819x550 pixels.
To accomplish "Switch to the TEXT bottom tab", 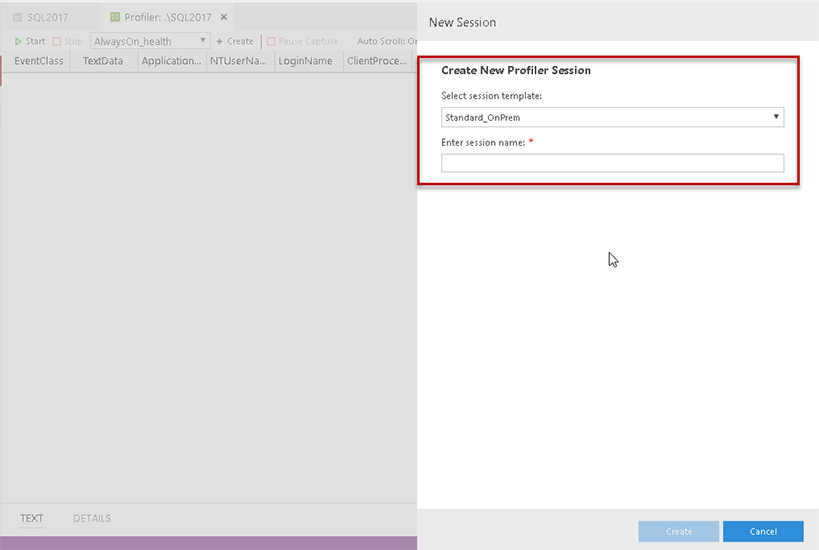I will point(31,518).
